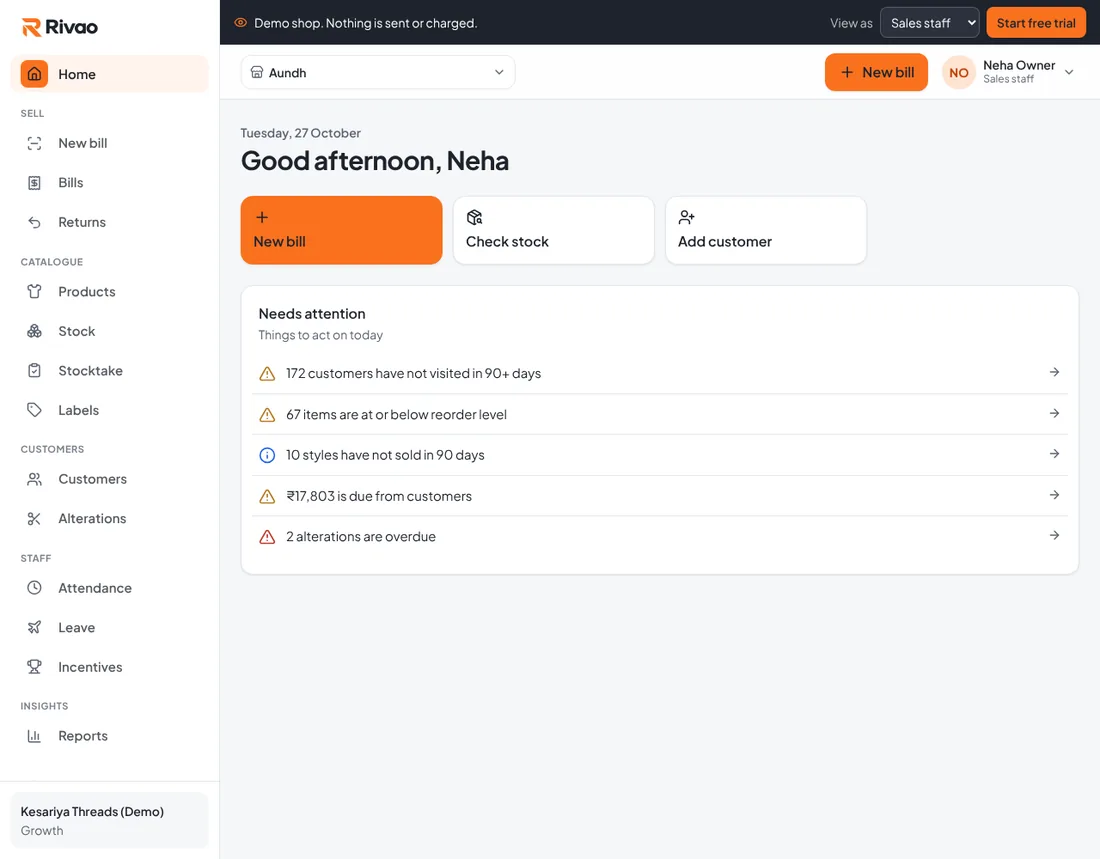Click the Start free trial button
The image size is (1100, 859).
(1036, 22)
